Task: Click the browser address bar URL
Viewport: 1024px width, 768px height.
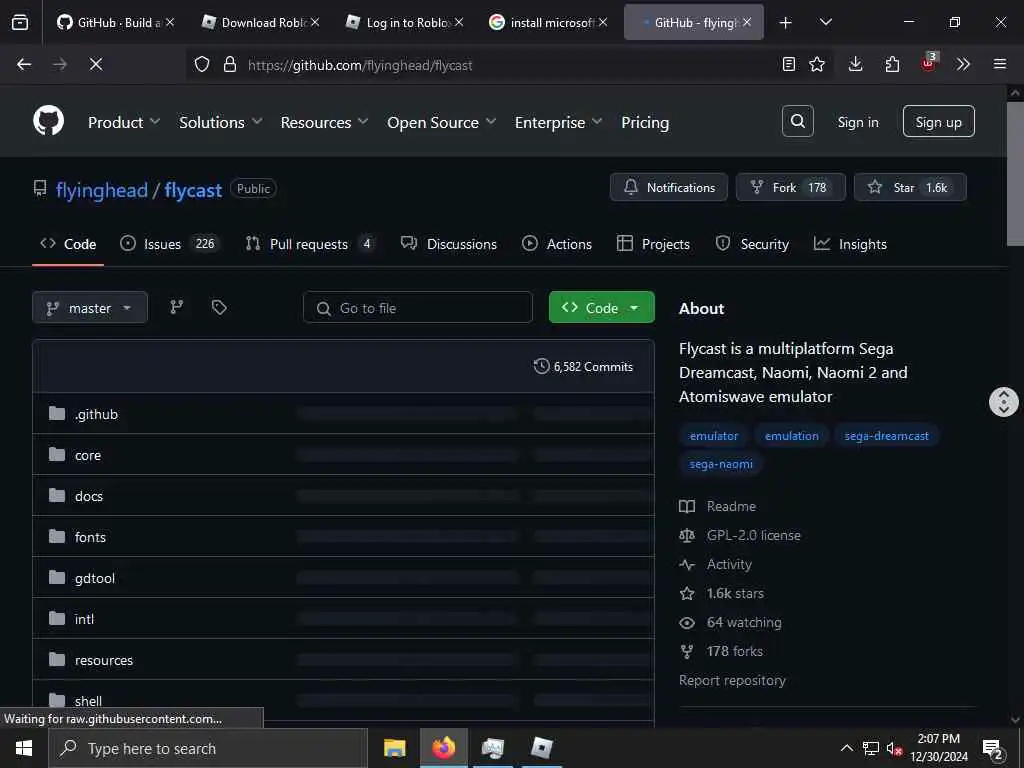Action: coord(360,65)
